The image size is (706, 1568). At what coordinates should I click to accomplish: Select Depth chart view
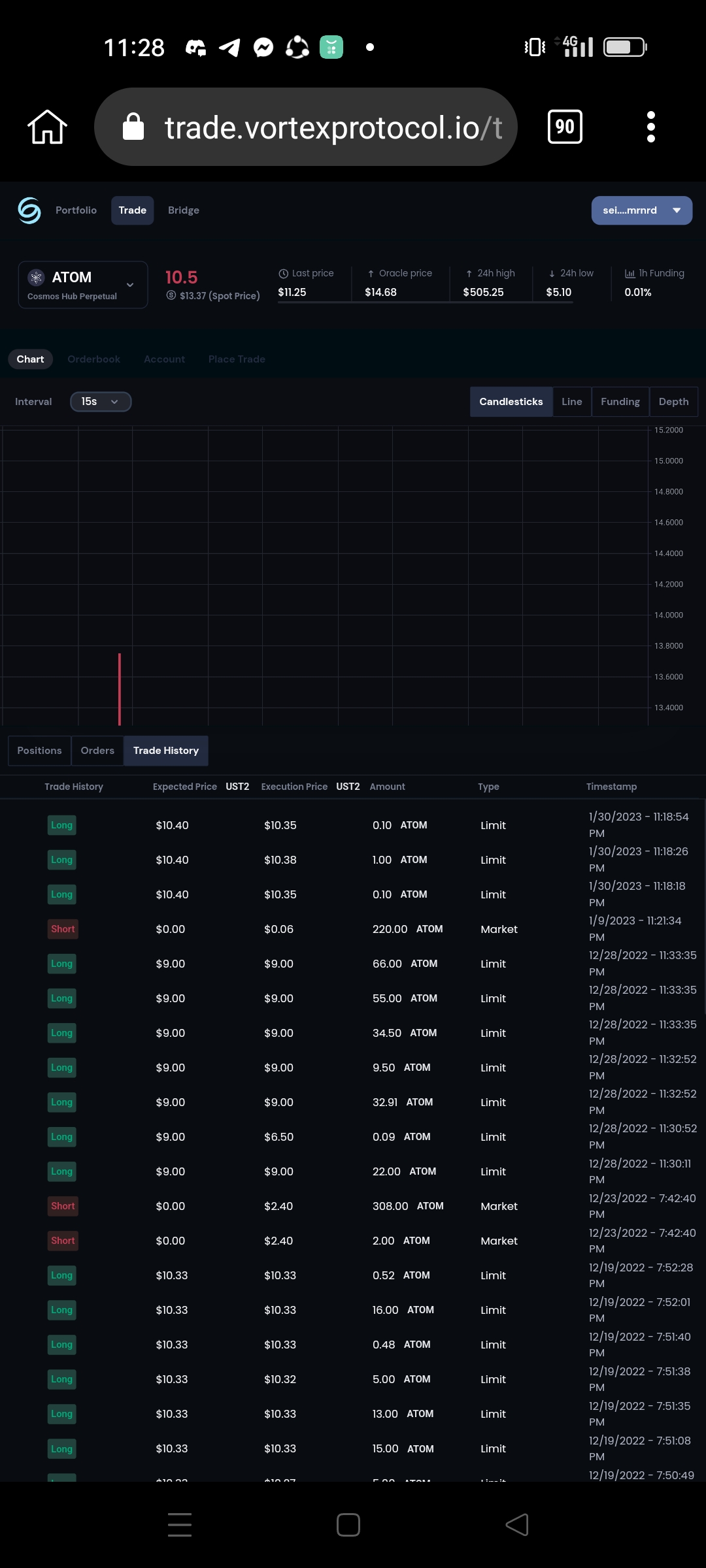(x=674, y=402)
